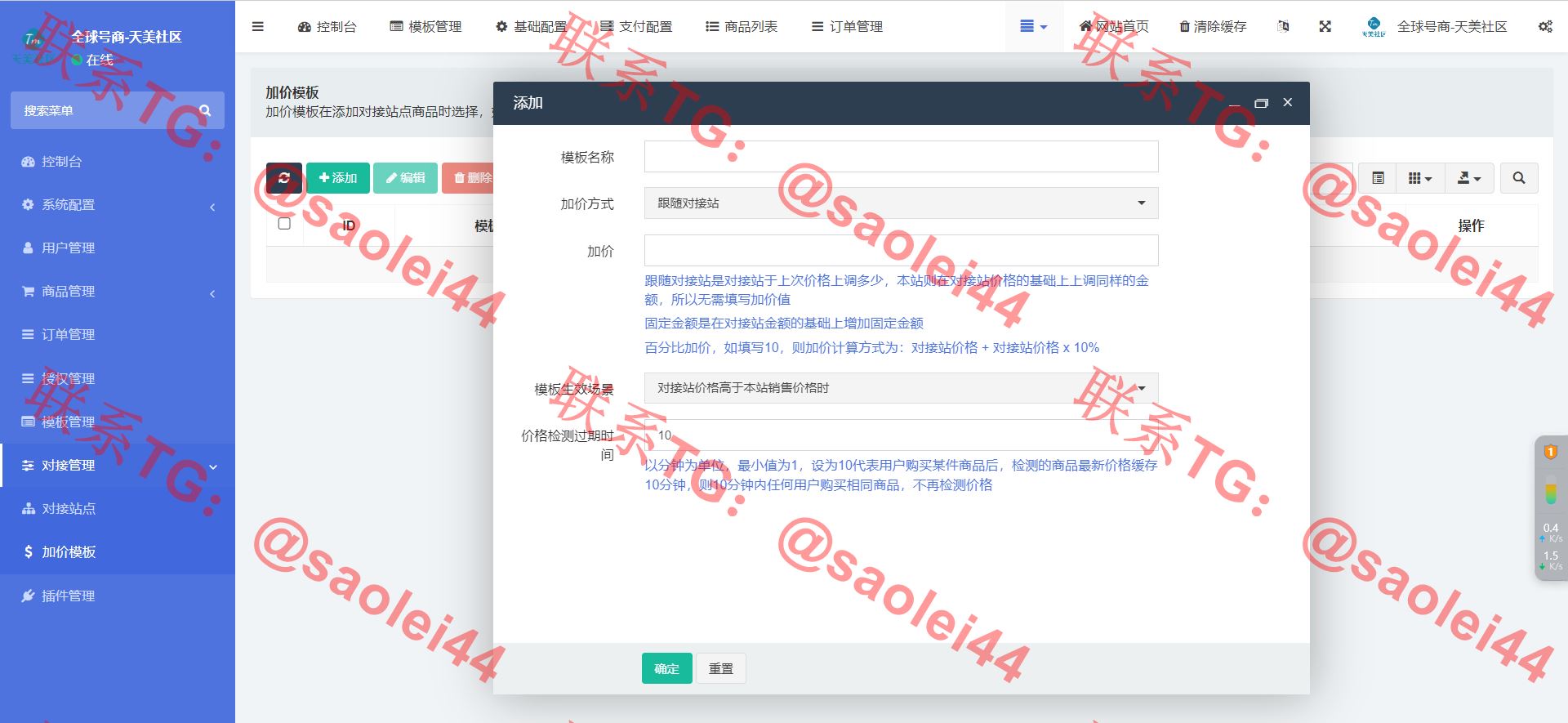Open 商品列表 in top navigation
Screen dimensions: 1568x723
[742, 26]
